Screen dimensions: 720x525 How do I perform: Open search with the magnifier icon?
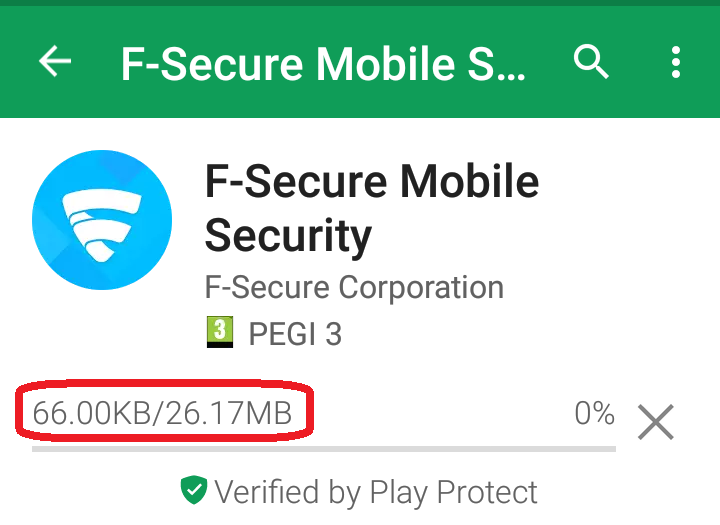(x=591, y=62)
